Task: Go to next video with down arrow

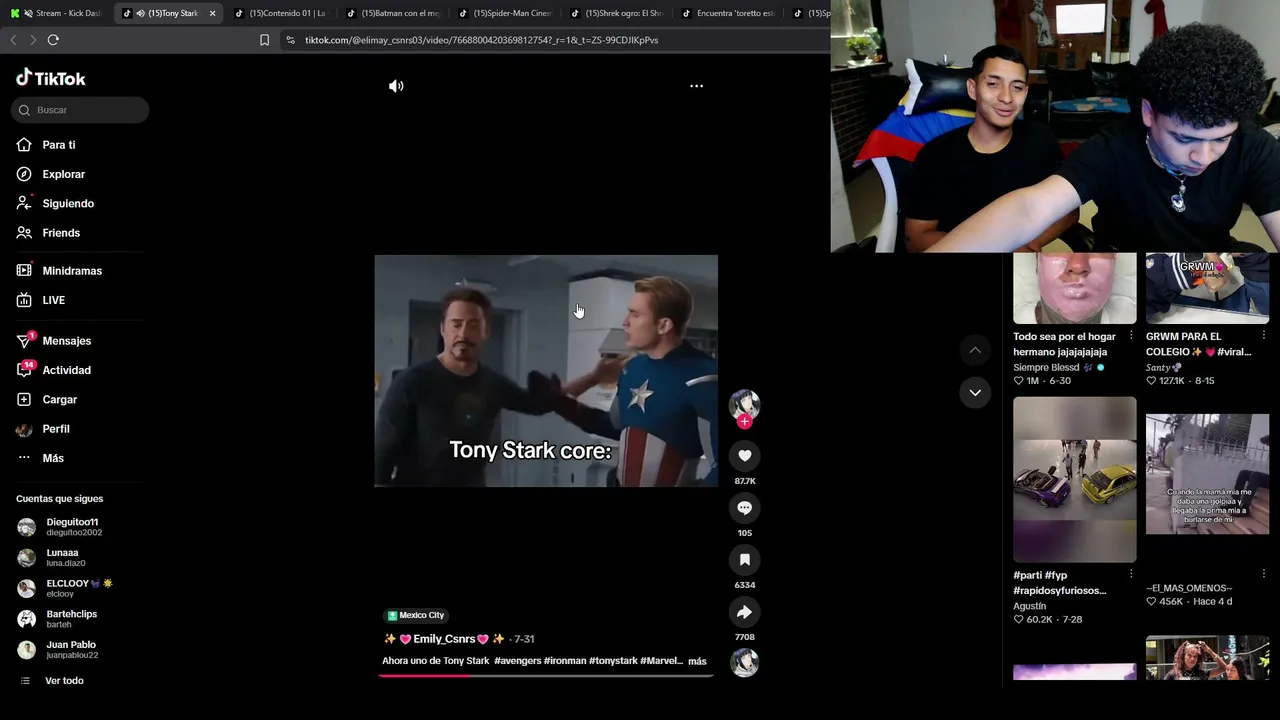Action: click(x=975, y=392)
